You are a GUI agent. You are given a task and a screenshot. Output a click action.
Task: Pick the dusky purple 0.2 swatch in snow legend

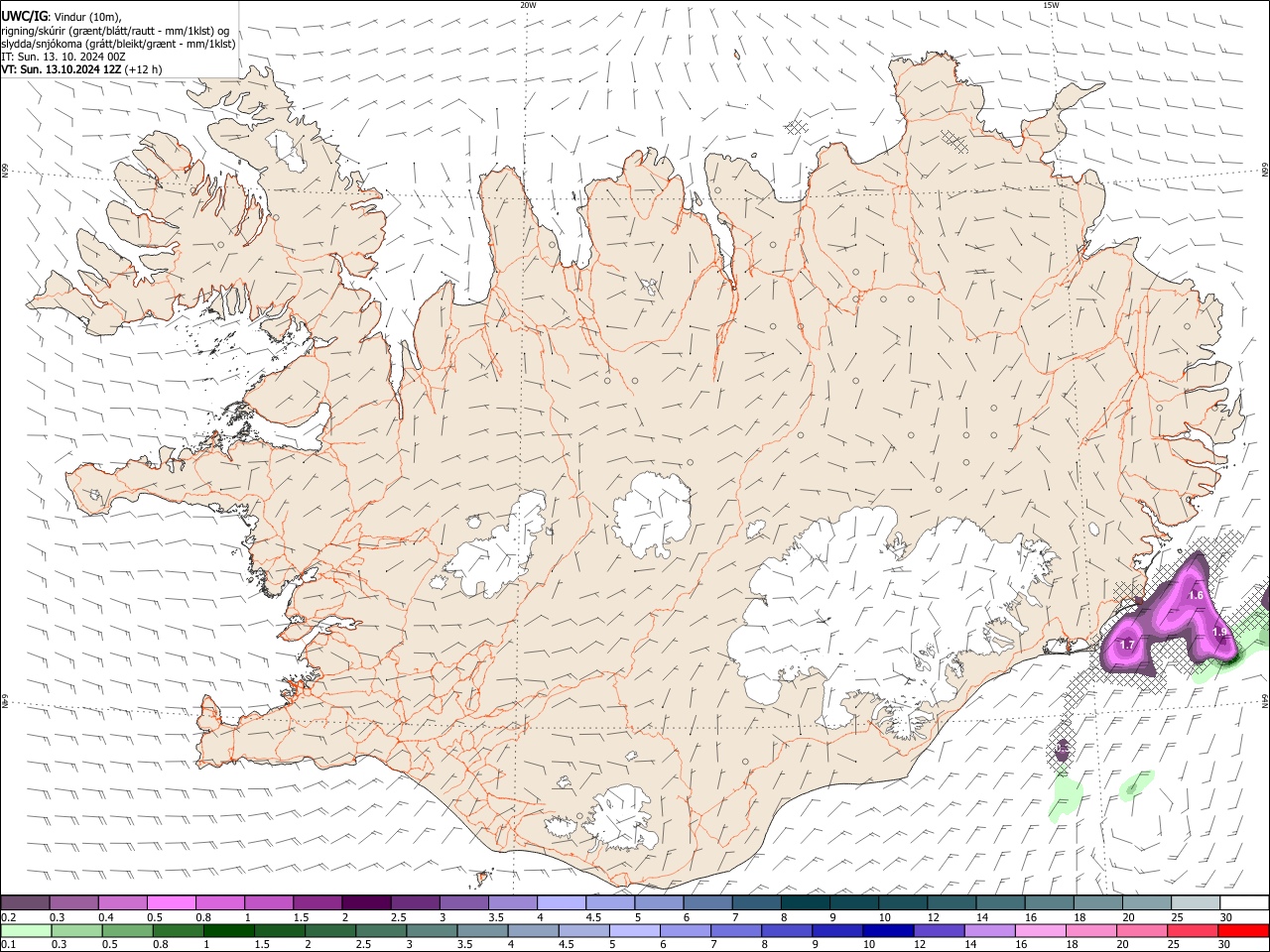tap(25, 903)
